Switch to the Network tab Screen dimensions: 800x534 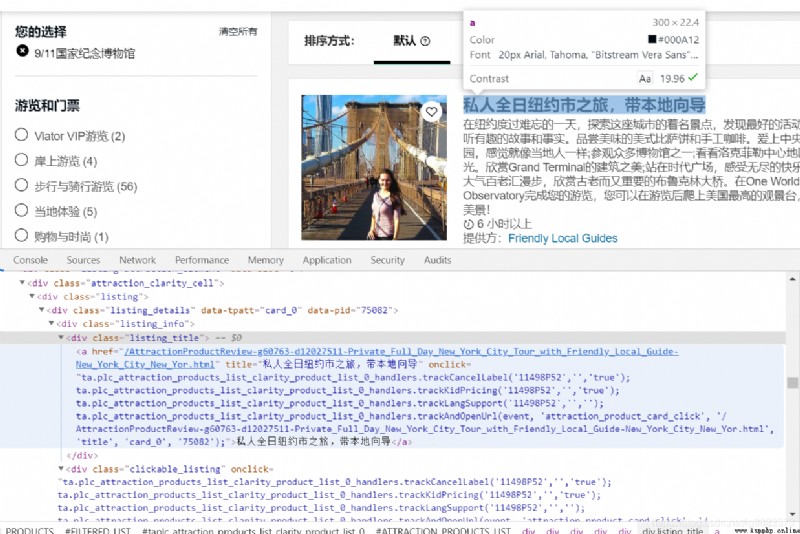[137, 260]
